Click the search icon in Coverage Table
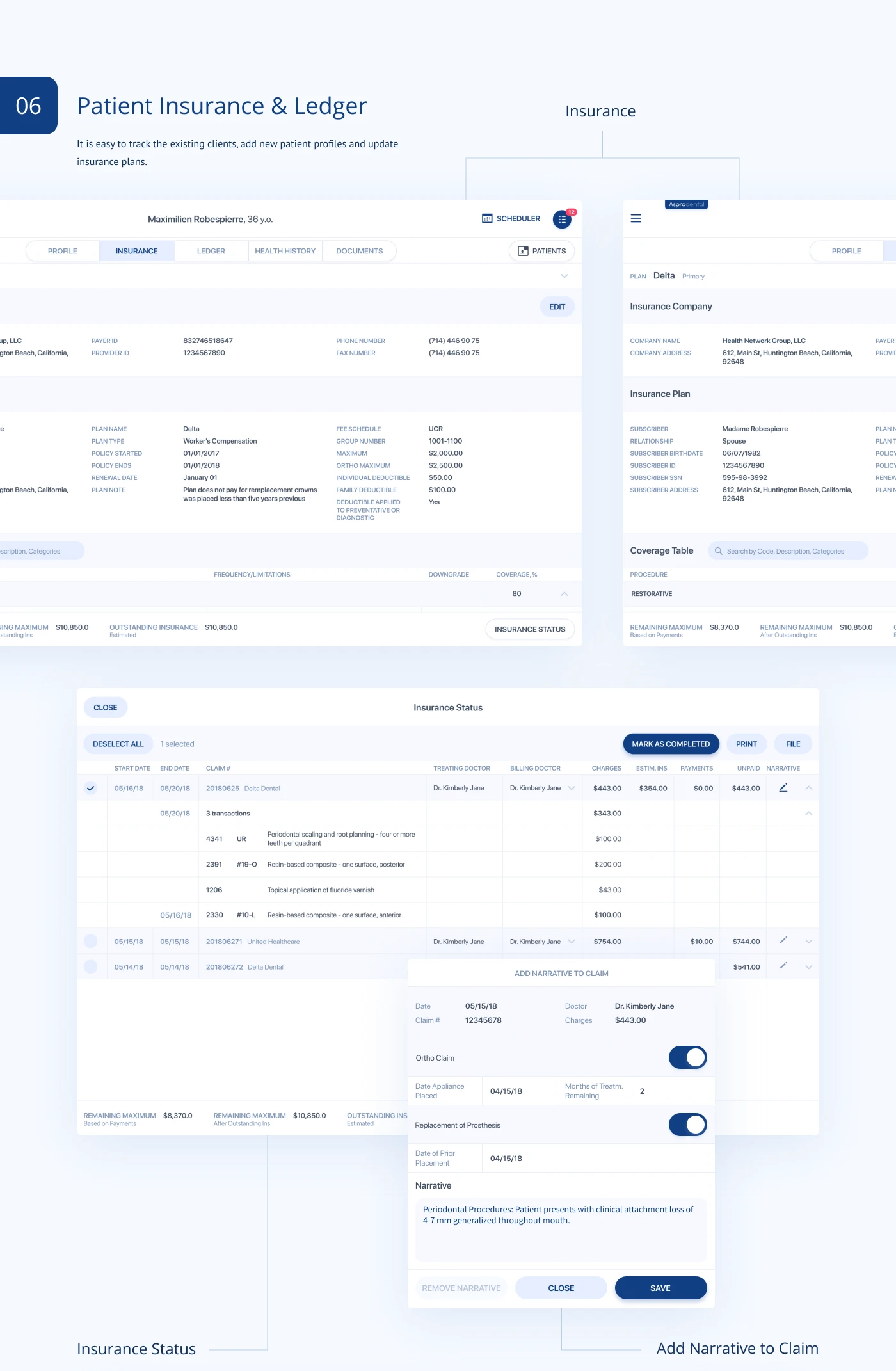 pyautogui.click(x=718, y=551)
